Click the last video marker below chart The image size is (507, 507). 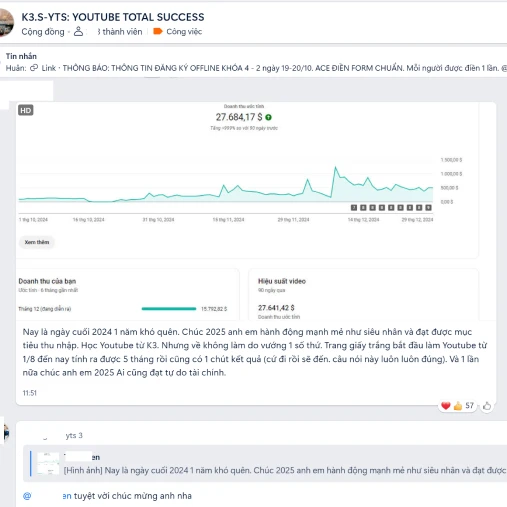(x=429, y=208)
